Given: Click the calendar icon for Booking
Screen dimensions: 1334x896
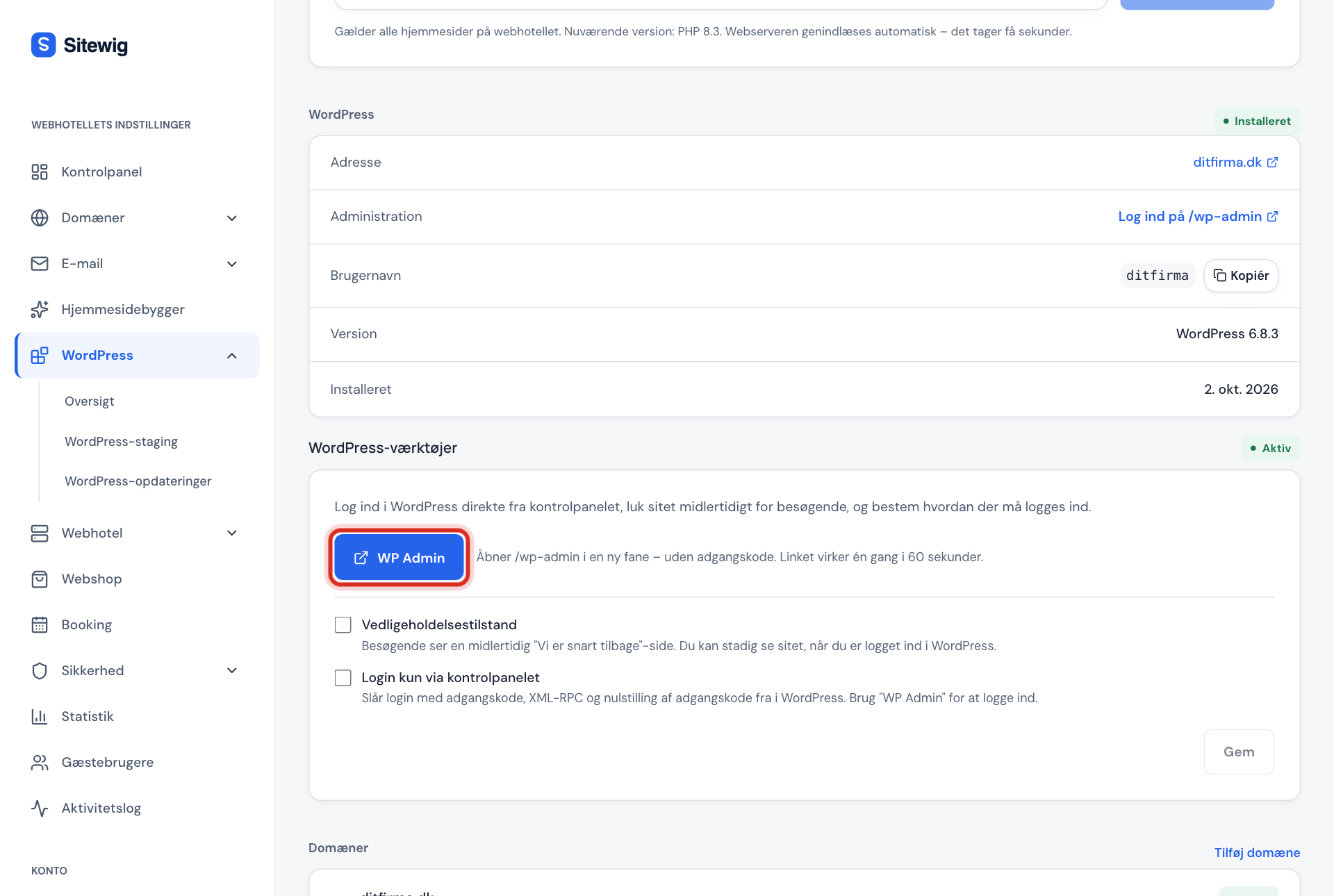Looking at the screenshot, I should click(x=40, y=624).
